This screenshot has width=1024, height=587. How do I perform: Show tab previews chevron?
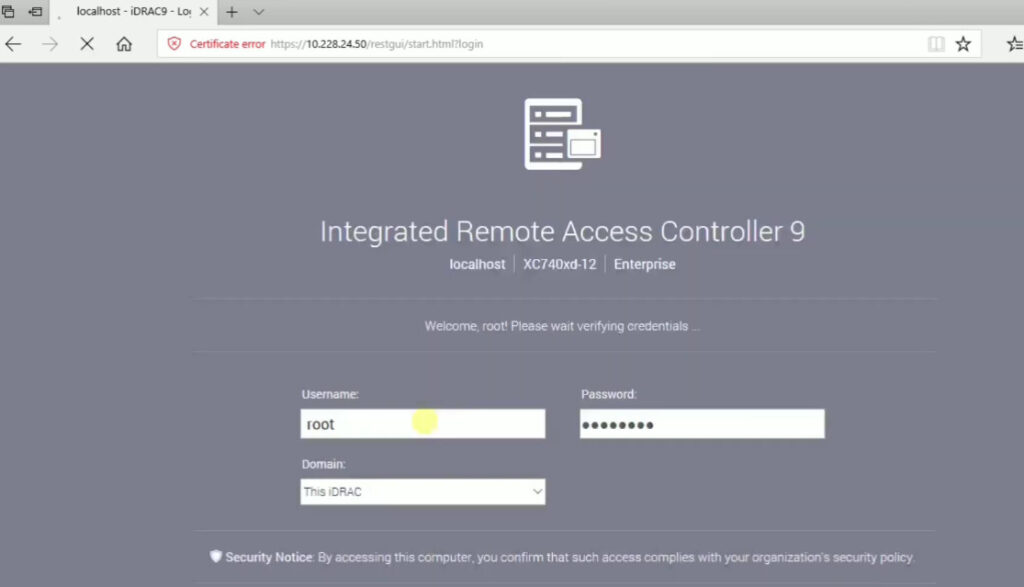pyautogui.click(x=259, y=12)
